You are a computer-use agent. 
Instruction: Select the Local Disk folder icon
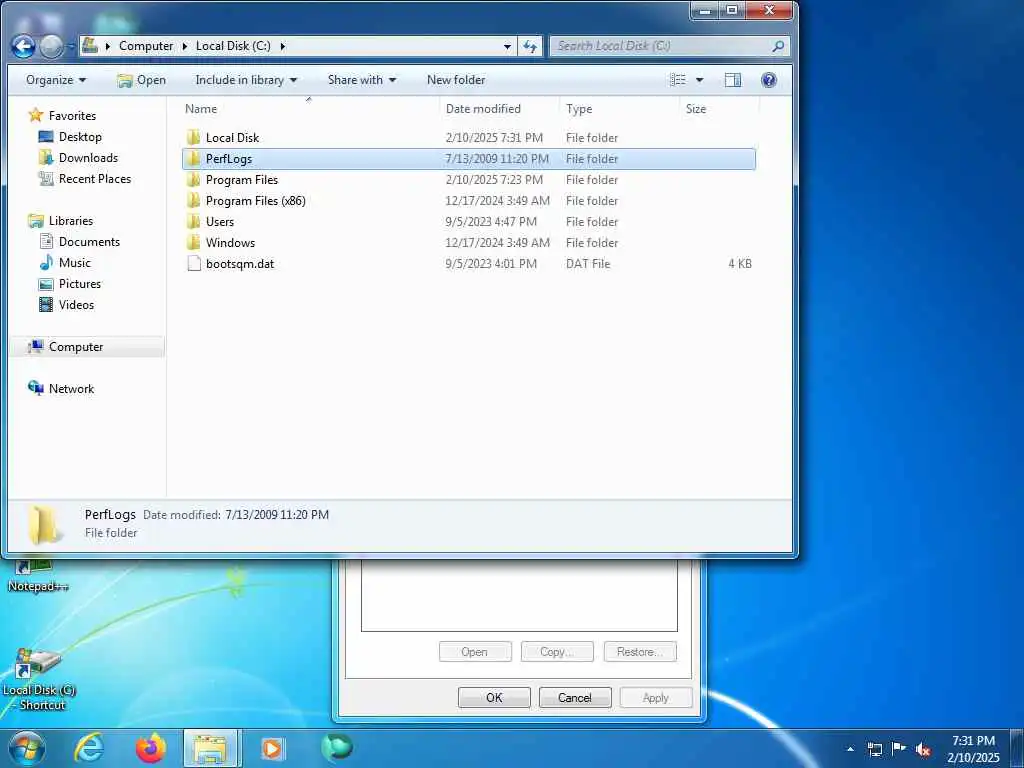point(193,138)
